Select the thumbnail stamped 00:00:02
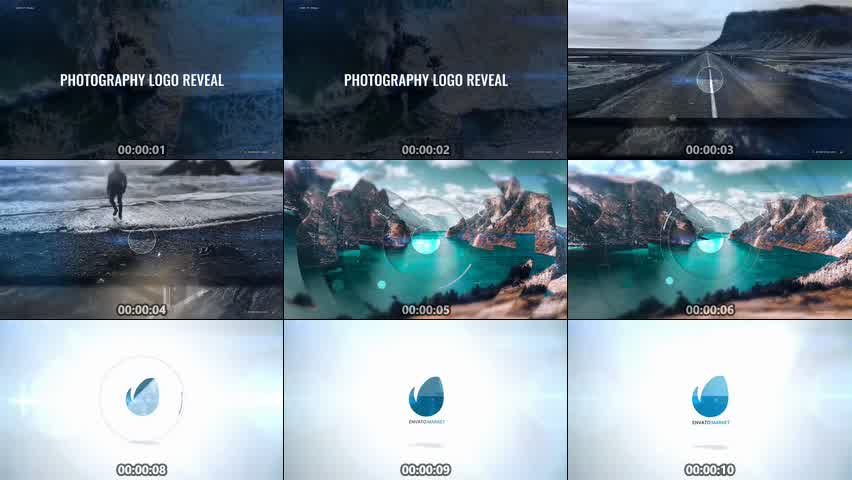Viewport: 852px width, 480px height. 425,79
